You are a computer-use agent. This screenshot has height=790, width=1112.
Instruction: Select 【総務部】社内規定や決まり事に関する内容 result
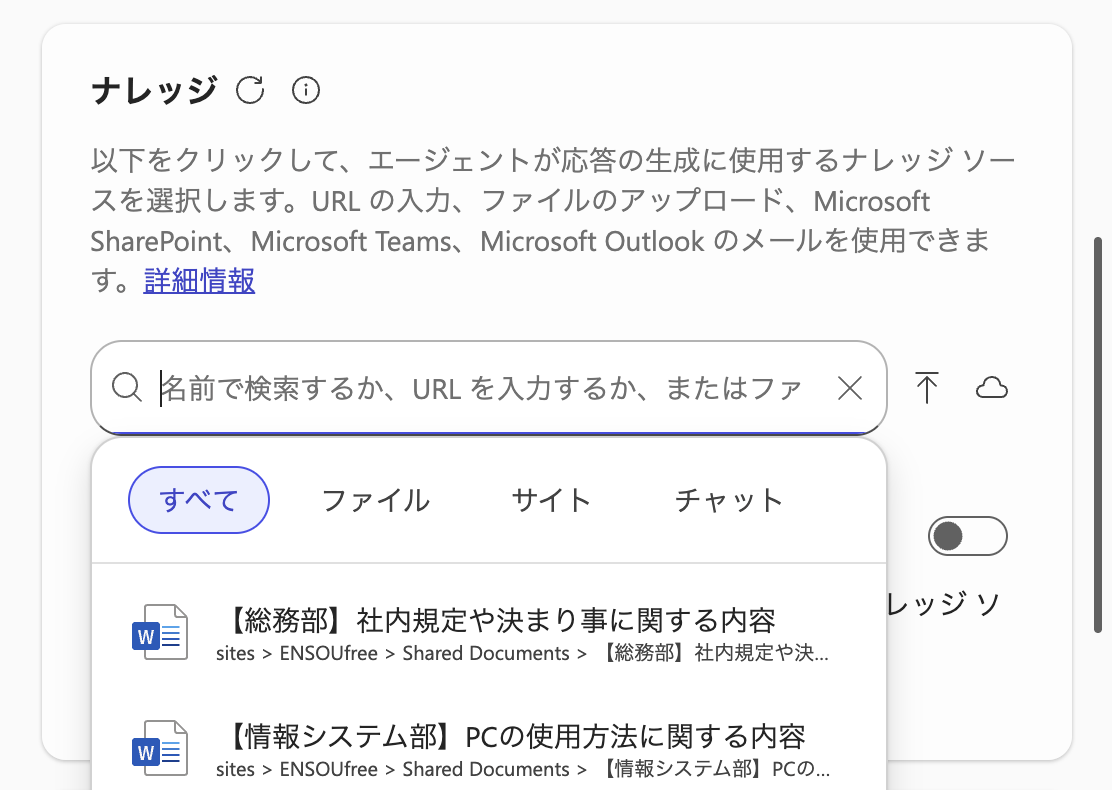tap(496, 620)
